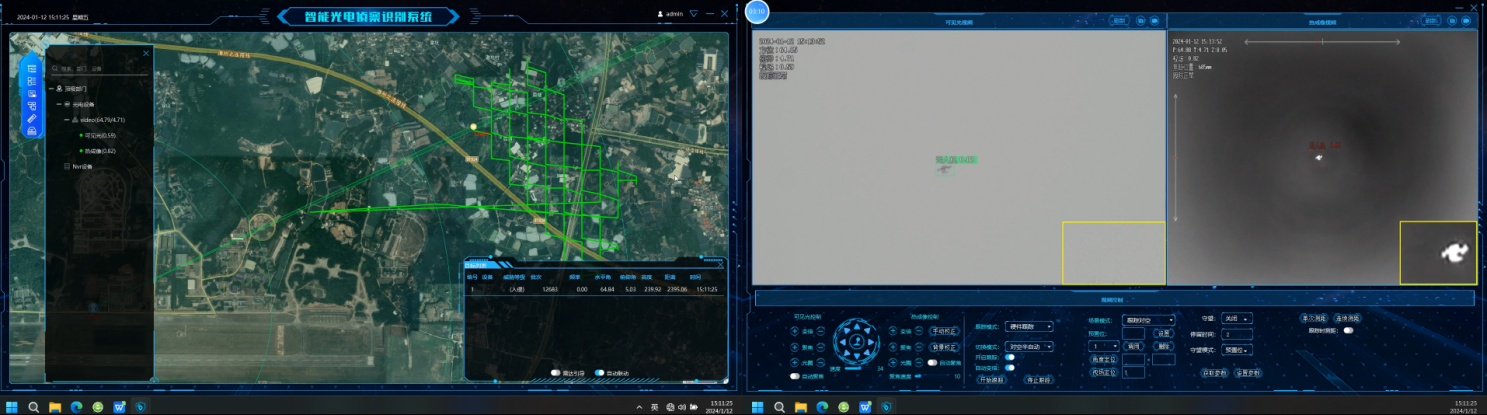This screenshot has height=415, width=1487.
Task: Toggle the 雷达引导 switch in target list
Action: [x=555, y=372]
